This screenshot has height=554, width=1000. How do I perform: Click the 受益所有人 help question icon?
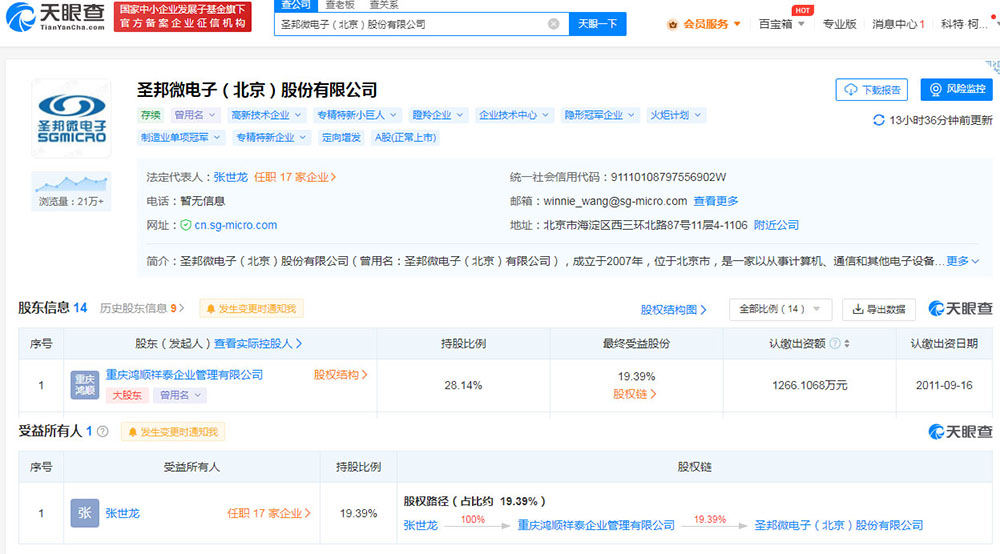(x=103, y=432)
